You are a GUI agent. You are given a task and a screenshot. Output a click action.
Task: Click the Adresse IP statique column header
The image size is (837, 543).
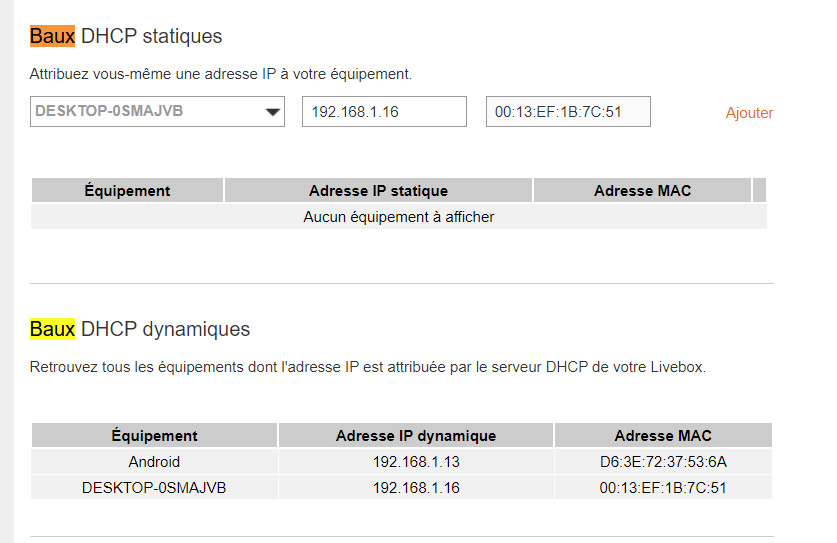[x=378, y=191]
